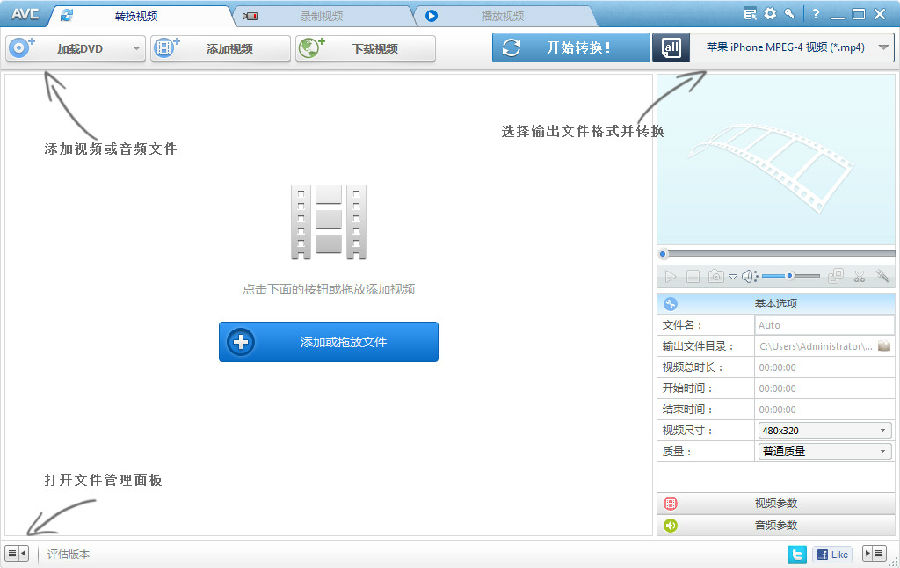
Task: Click the 文件名 label
Action: point(681,325)
